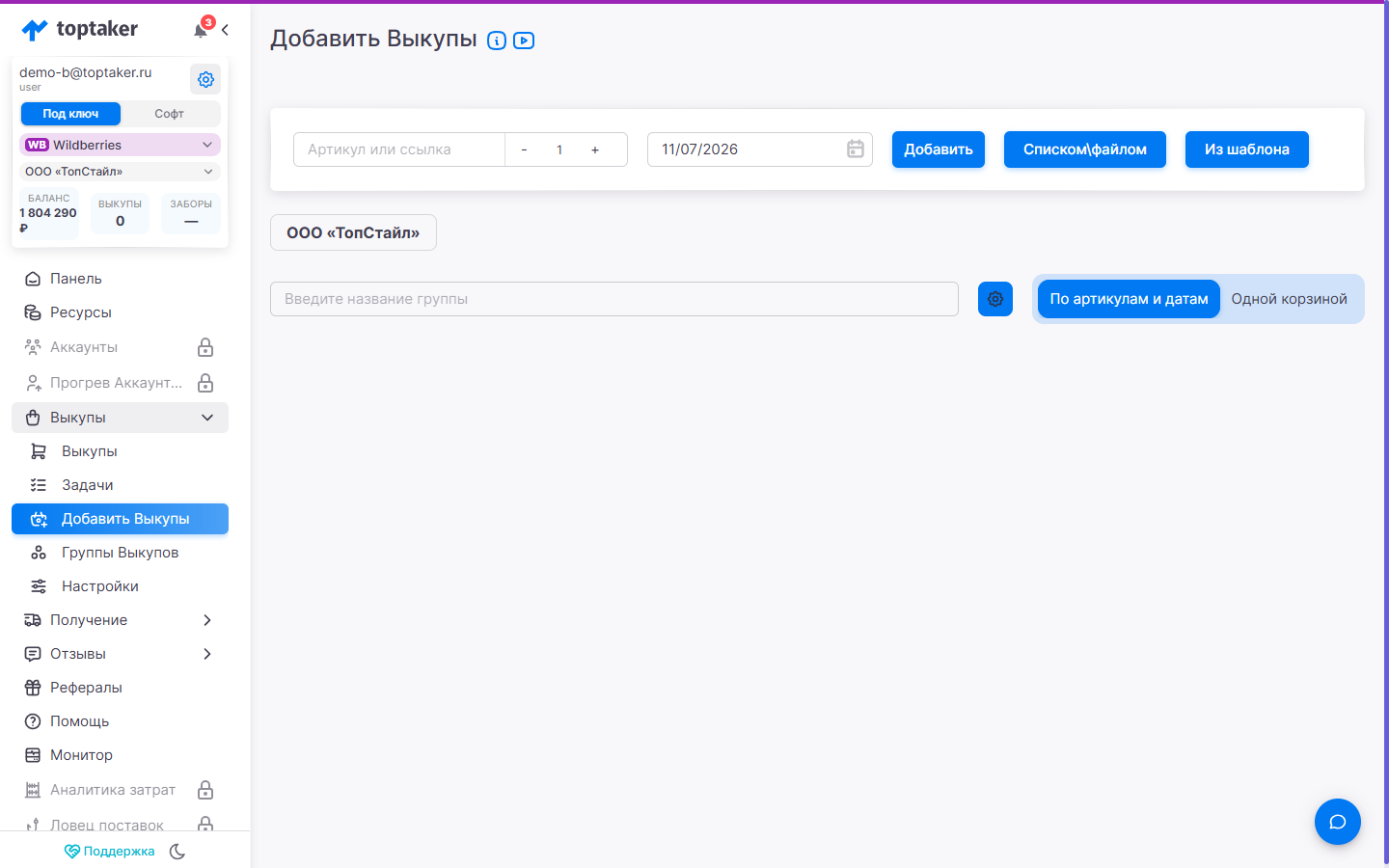Click the ООО «ТопСтайл» tab button
Viewport: 1389px width, 868px height.
point(353,232)
